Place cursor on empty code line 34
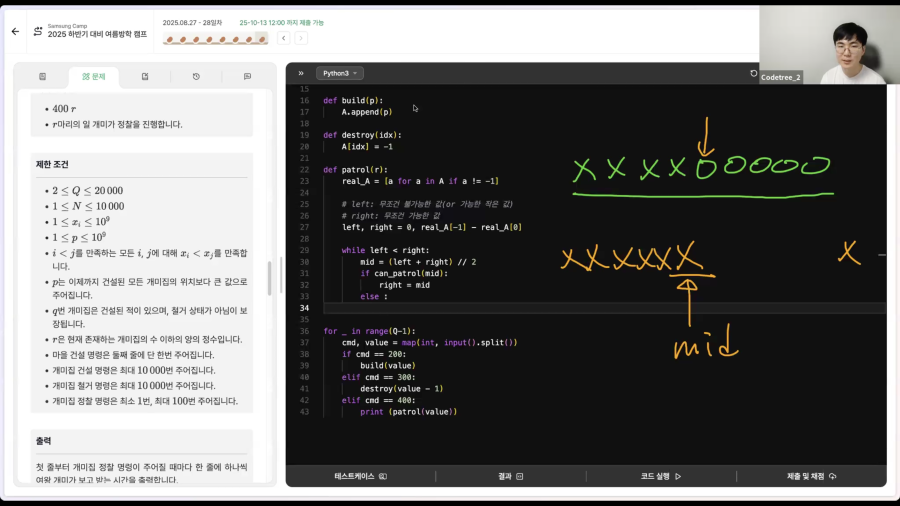900x506 pixels. click(603, 308)
